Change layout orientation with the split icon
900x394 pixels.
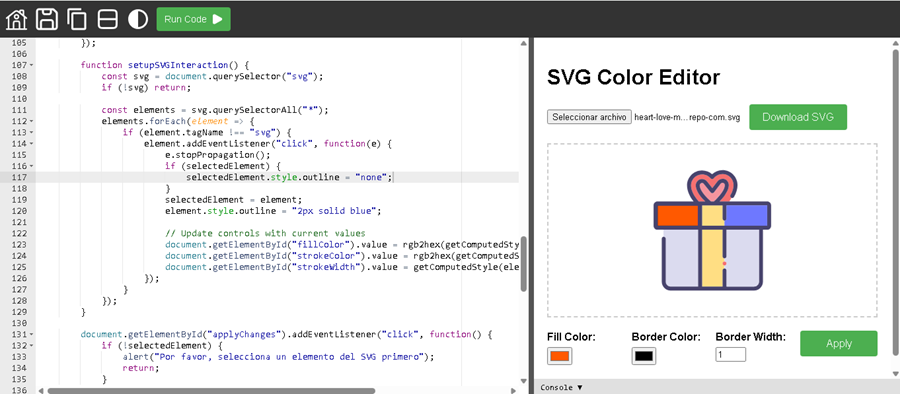(107, 19)
